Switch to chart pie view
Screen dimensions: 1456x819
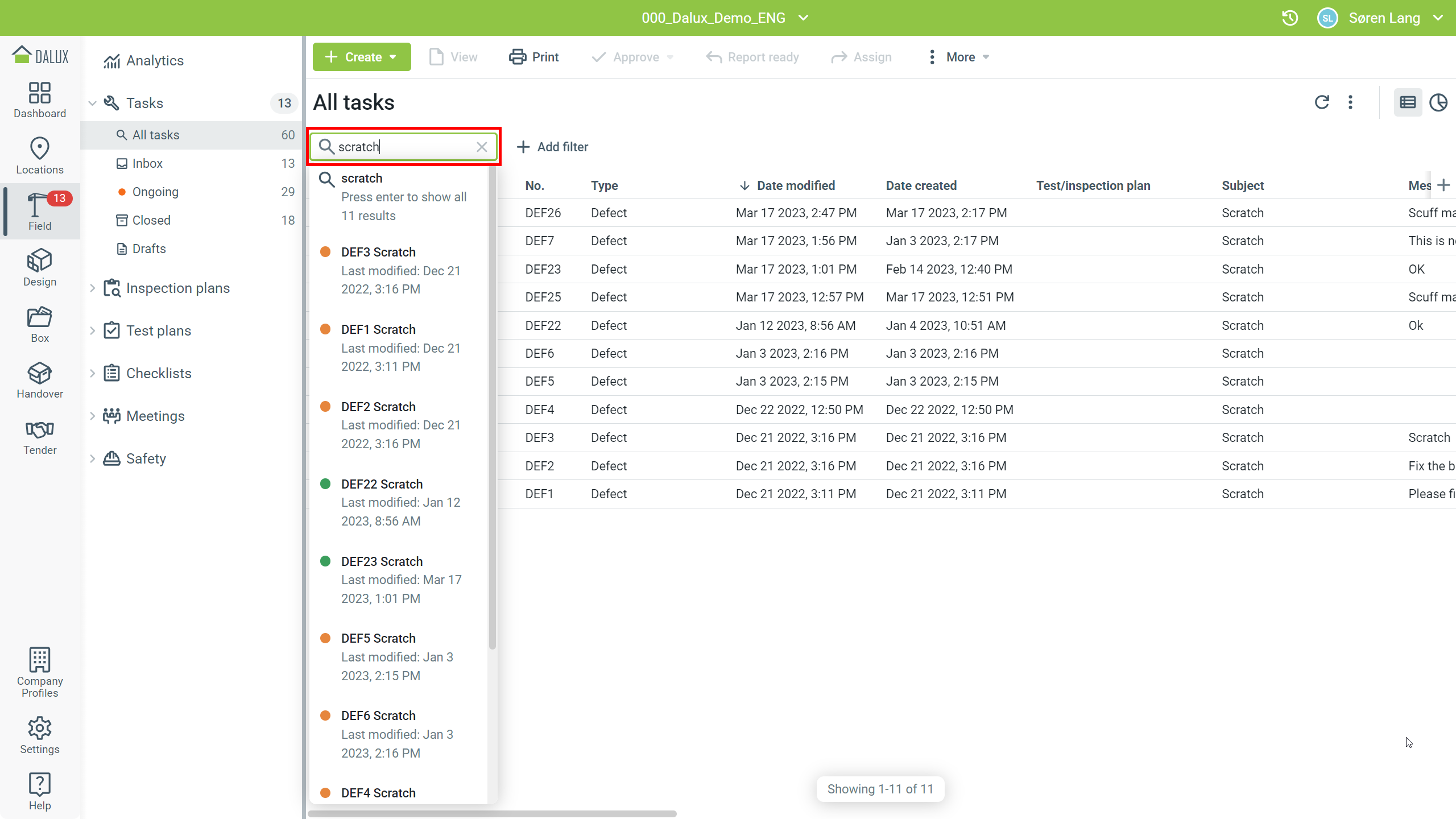[x=1438, y=102]
